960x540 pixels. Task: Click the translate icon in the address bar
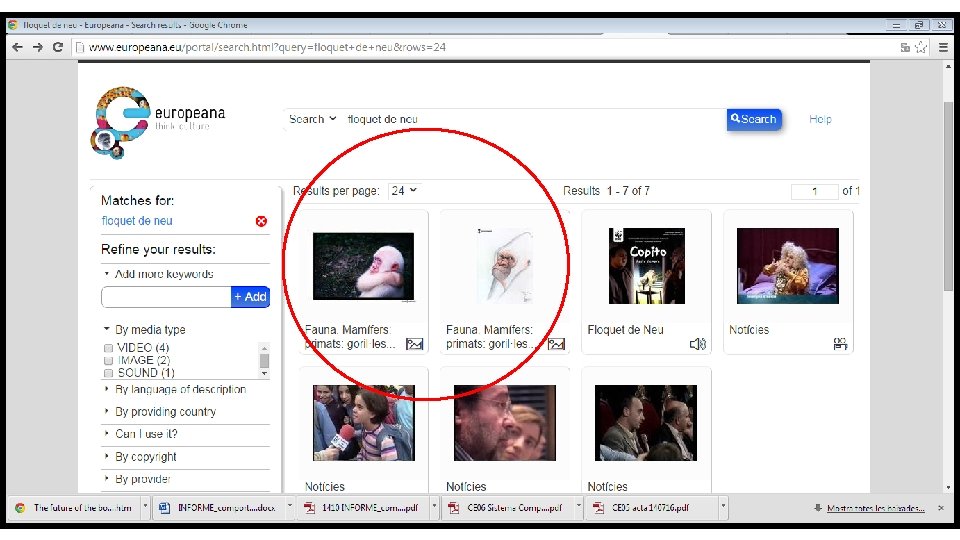[x=905, y=47]
